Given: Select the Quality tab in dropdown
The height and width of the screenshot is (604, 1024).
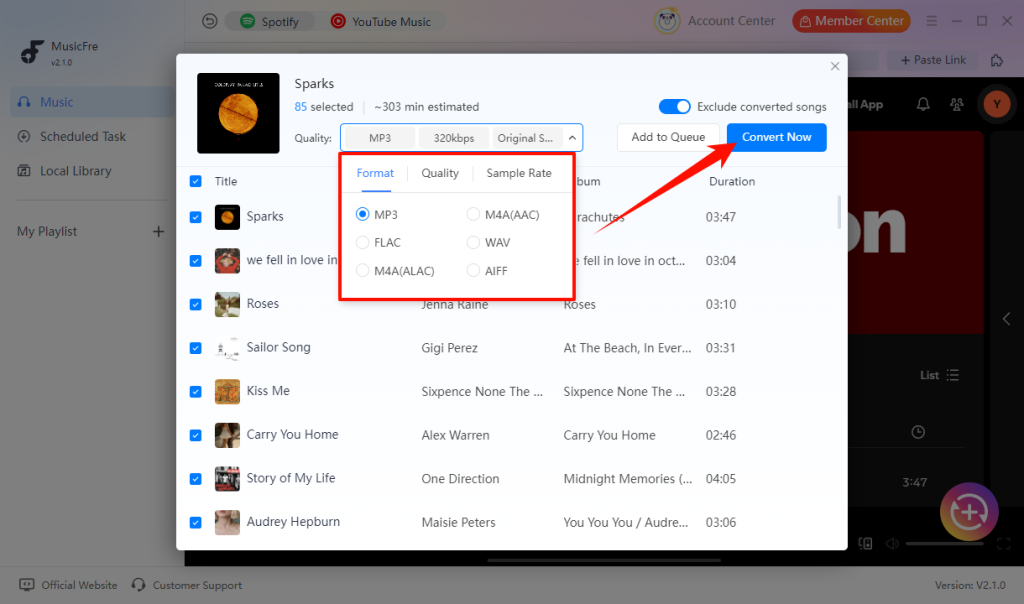Looking at the screenshot, I should click(x=440, y=173).
